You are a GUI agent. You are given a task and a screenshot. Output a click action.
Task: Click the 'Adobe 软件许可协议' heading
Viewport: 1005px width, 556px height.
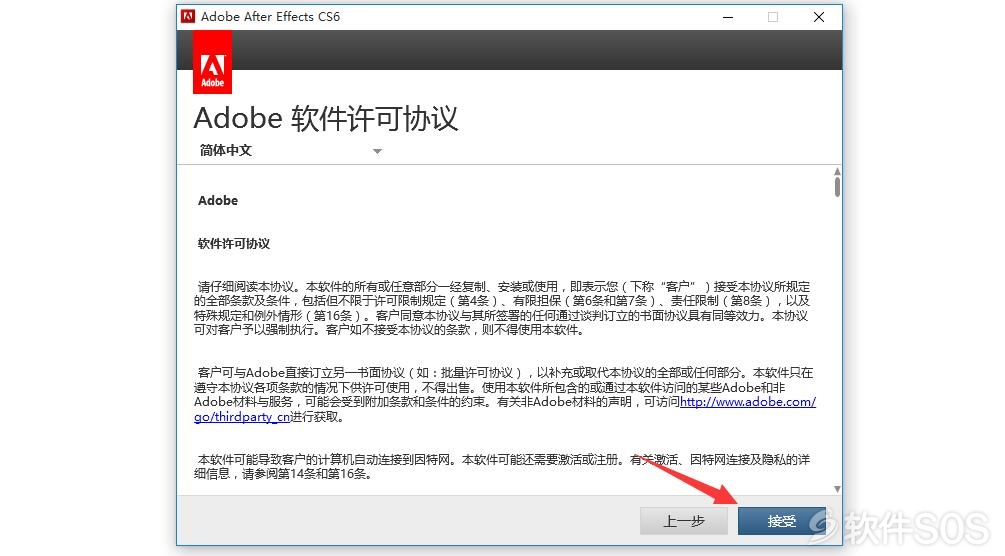click(x=326, y=119)
